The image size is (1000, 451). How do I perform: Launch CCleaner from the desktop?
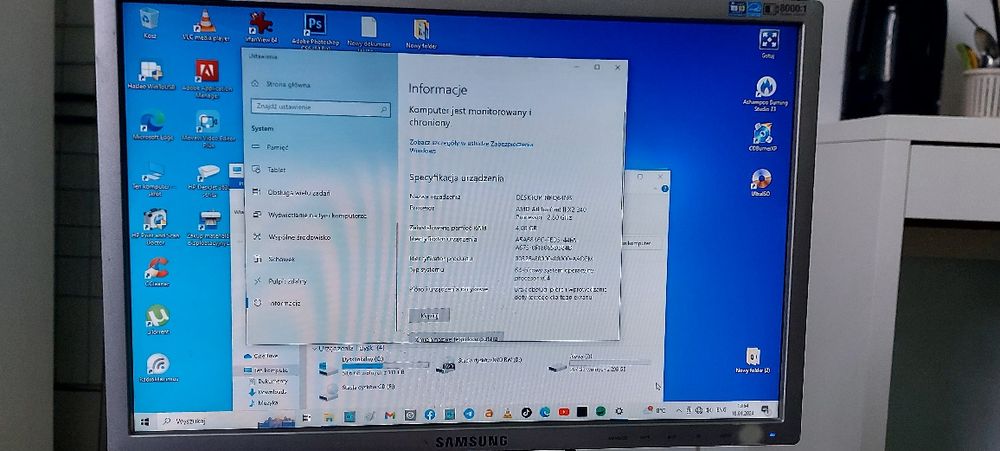pyautogui.click(x=157, y=272)
